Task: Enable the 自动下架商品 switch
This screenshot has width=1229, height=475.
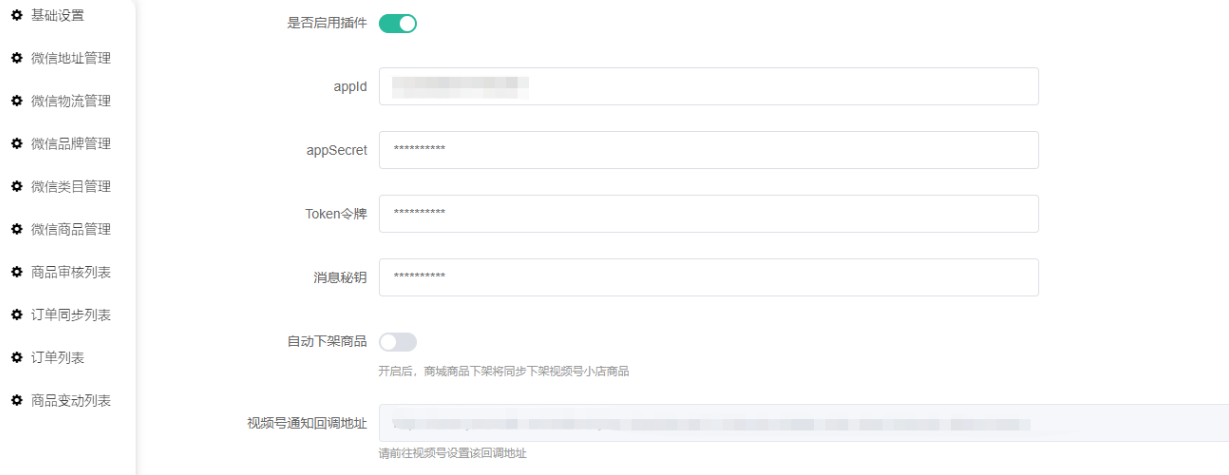Action: [x=397, y=342]
